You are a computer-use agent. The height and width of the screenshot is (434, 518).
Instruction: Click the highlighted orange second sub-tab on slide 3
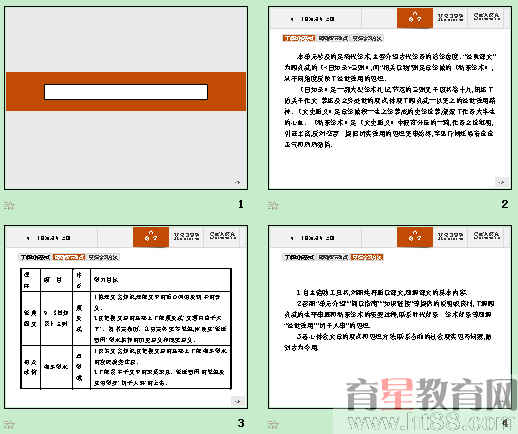click(x=69, y=257)
